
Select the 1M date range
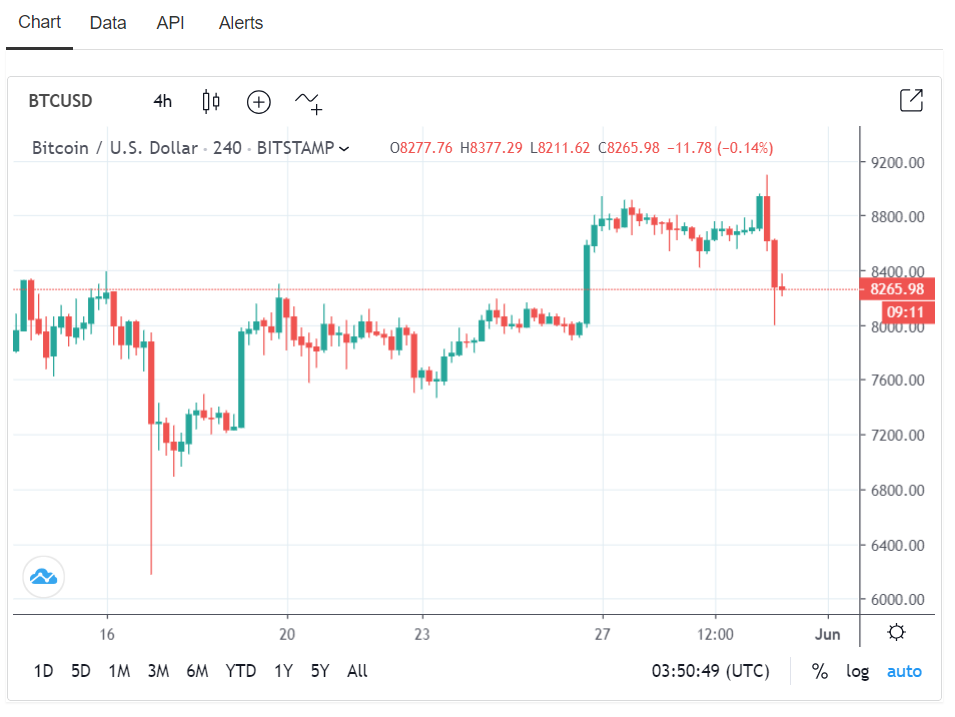119,671
